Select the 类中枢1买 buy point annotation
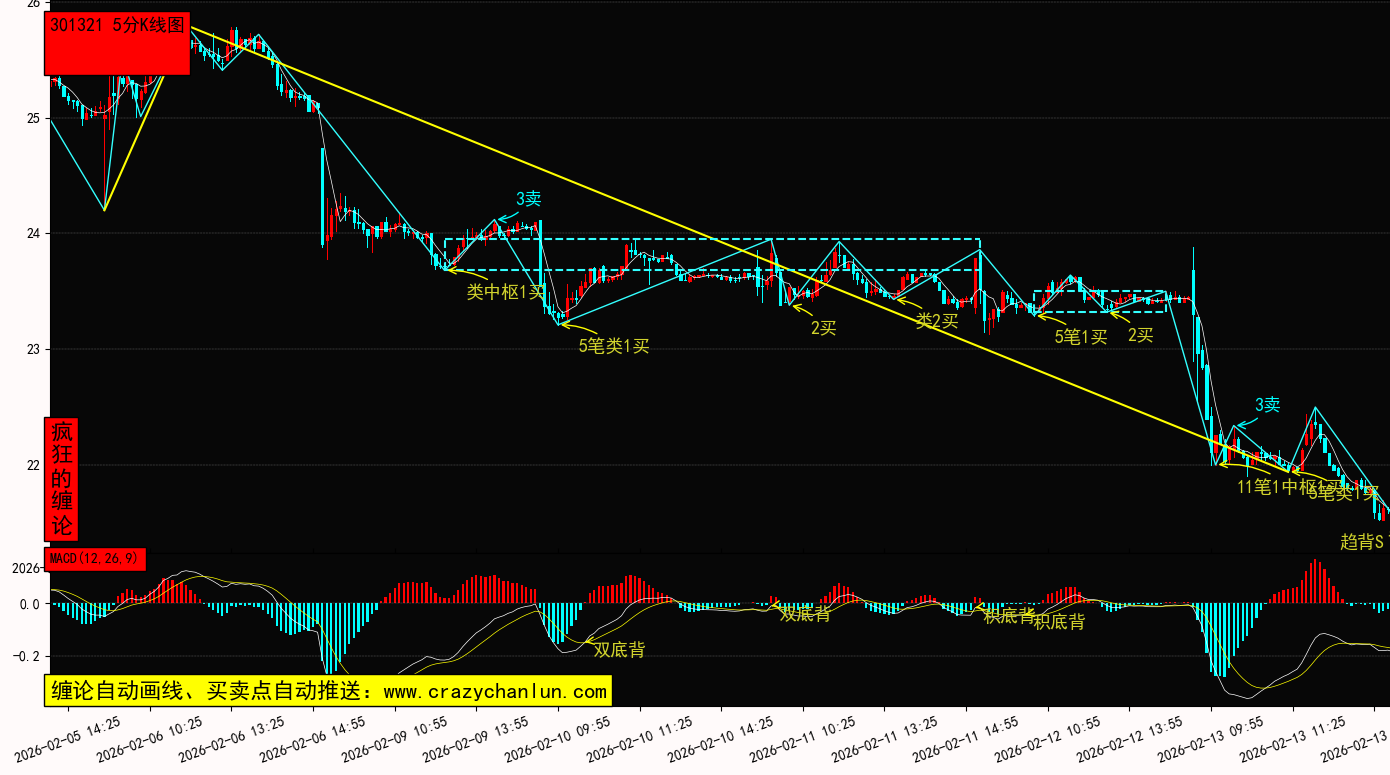Image resolution: width=1390 pixels, height=775 pixels. coord(506,292)
